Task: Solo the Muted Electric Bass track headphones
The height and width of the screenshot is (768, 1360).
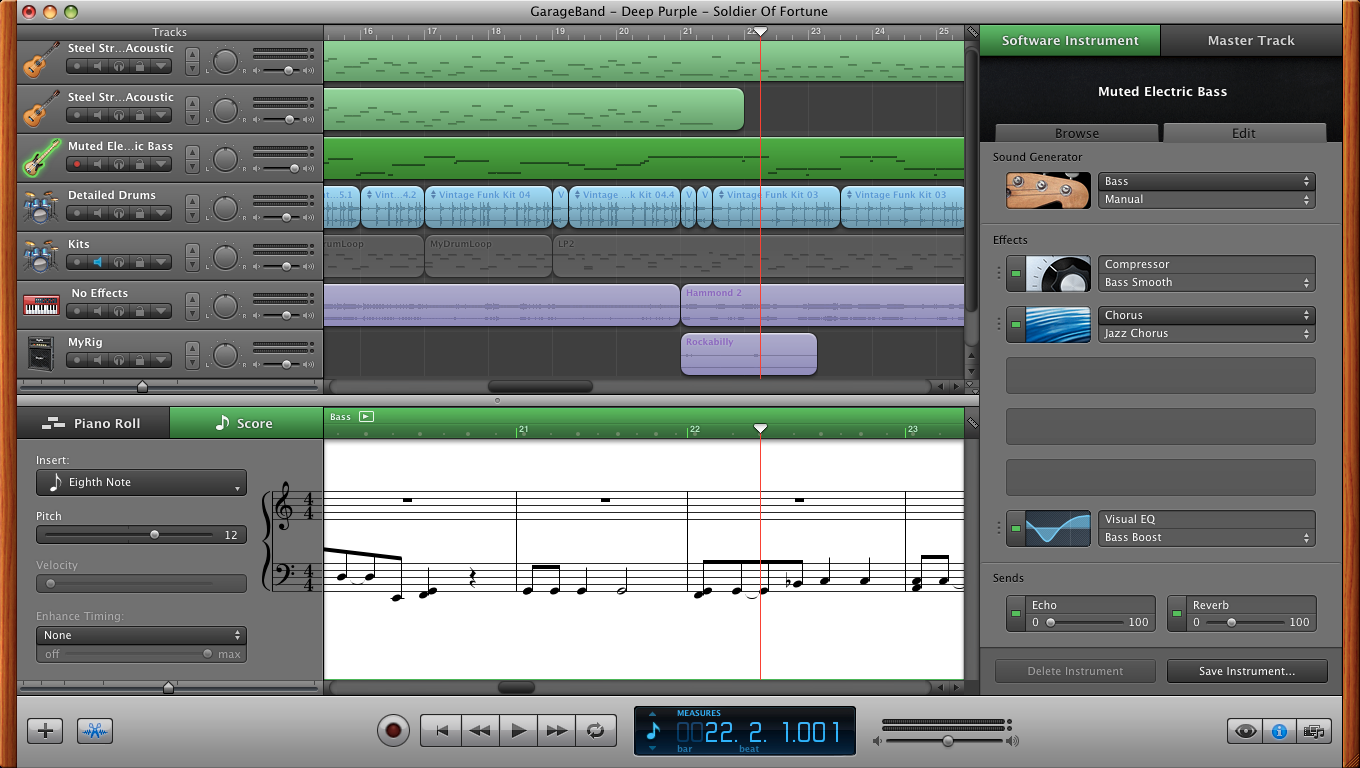Action: tap(119, 164)
